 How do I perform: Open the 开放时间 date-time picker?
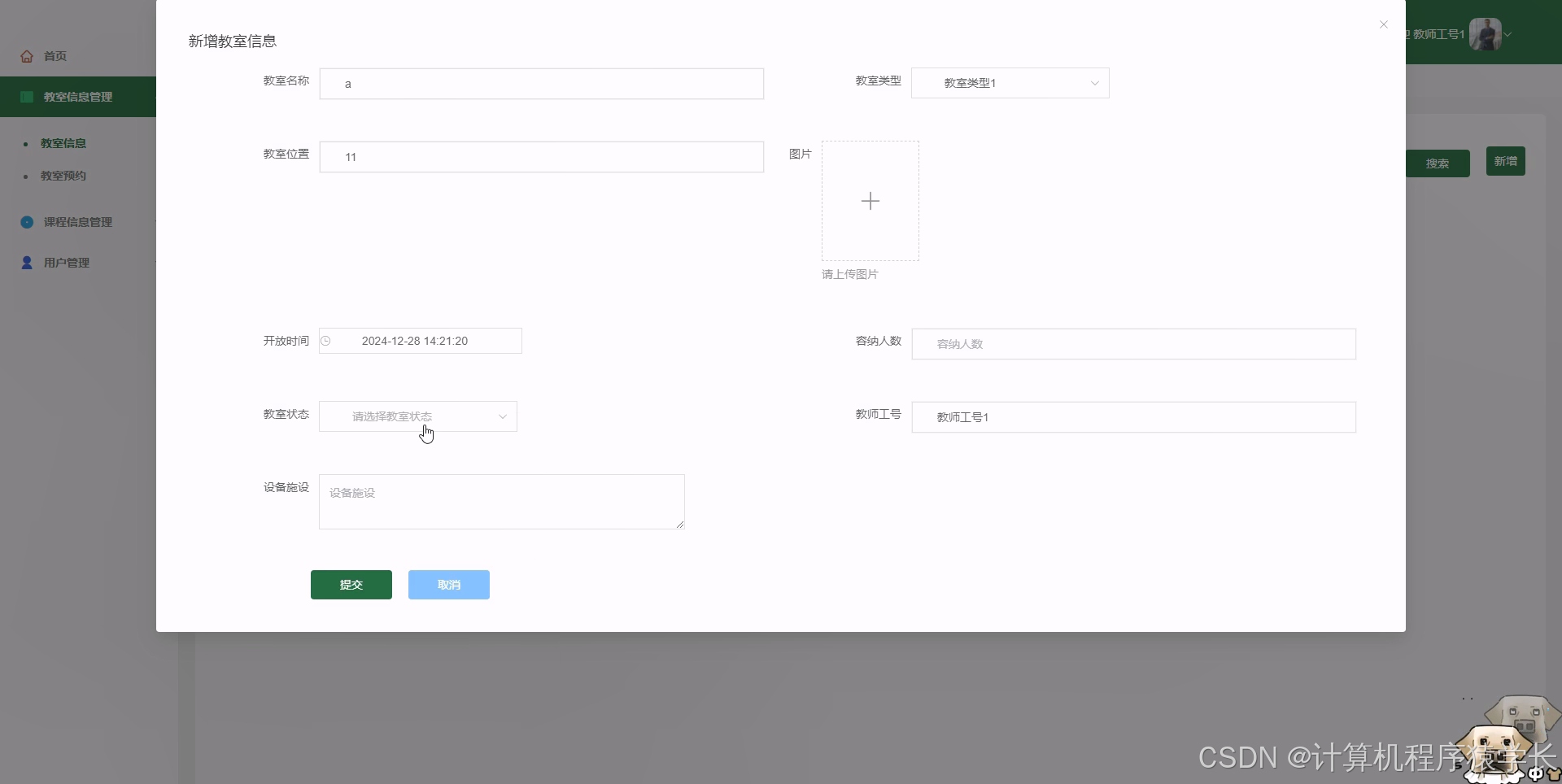click(420, 341)
